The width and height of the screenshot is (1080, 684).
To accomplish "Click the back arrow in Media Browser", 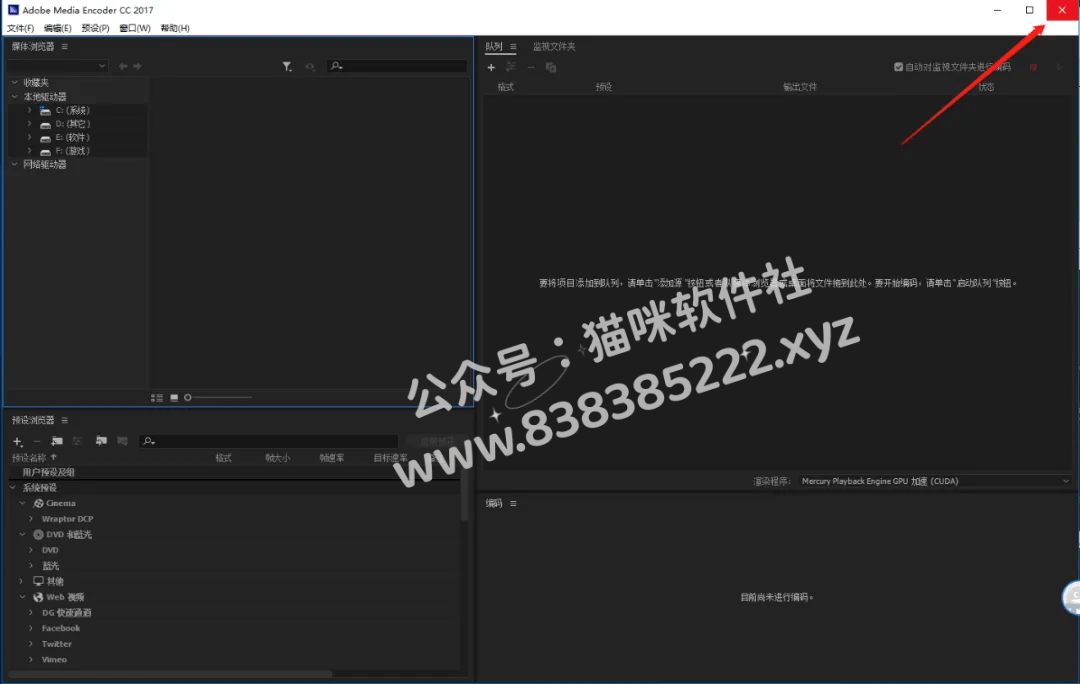I will pos(123,66).
